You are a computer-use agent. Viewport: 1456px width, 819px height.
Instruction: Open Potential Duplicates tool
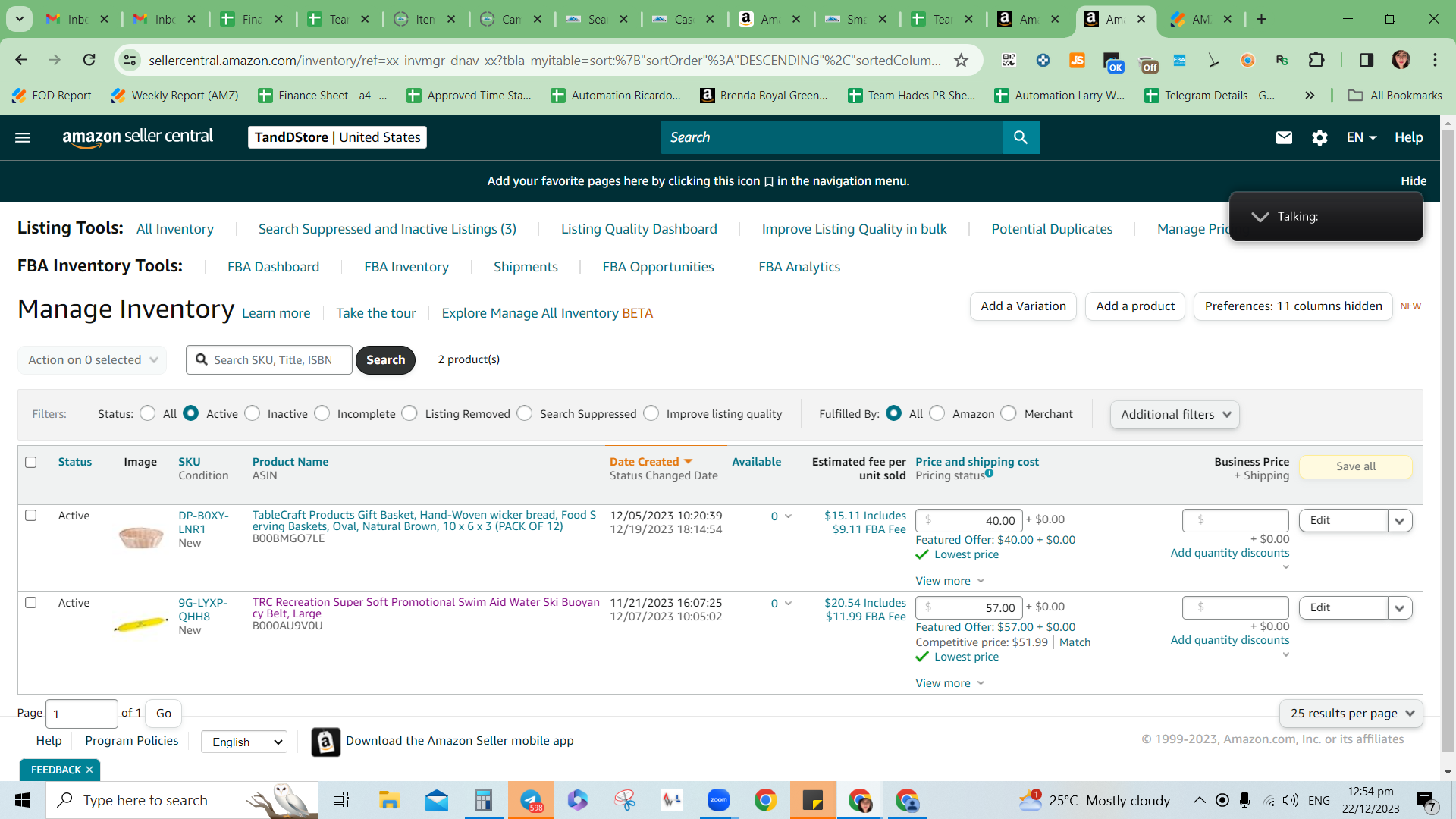pos(1052,229)
